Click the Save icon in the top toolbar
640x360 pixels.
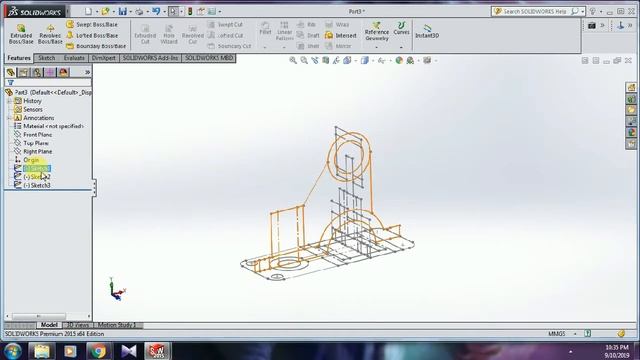122,11
